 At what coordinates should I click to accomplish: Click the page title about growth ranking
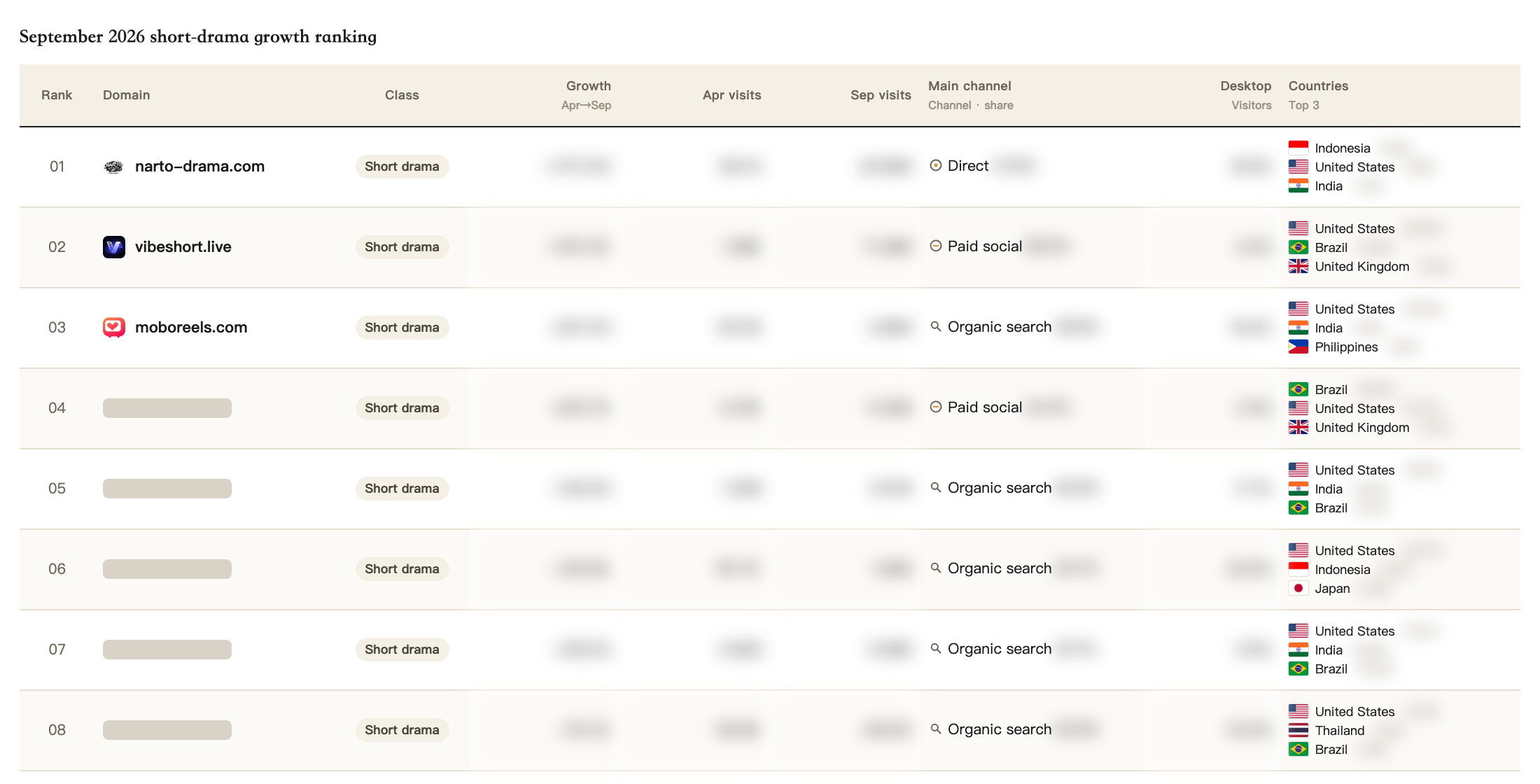tap(198, 36)
